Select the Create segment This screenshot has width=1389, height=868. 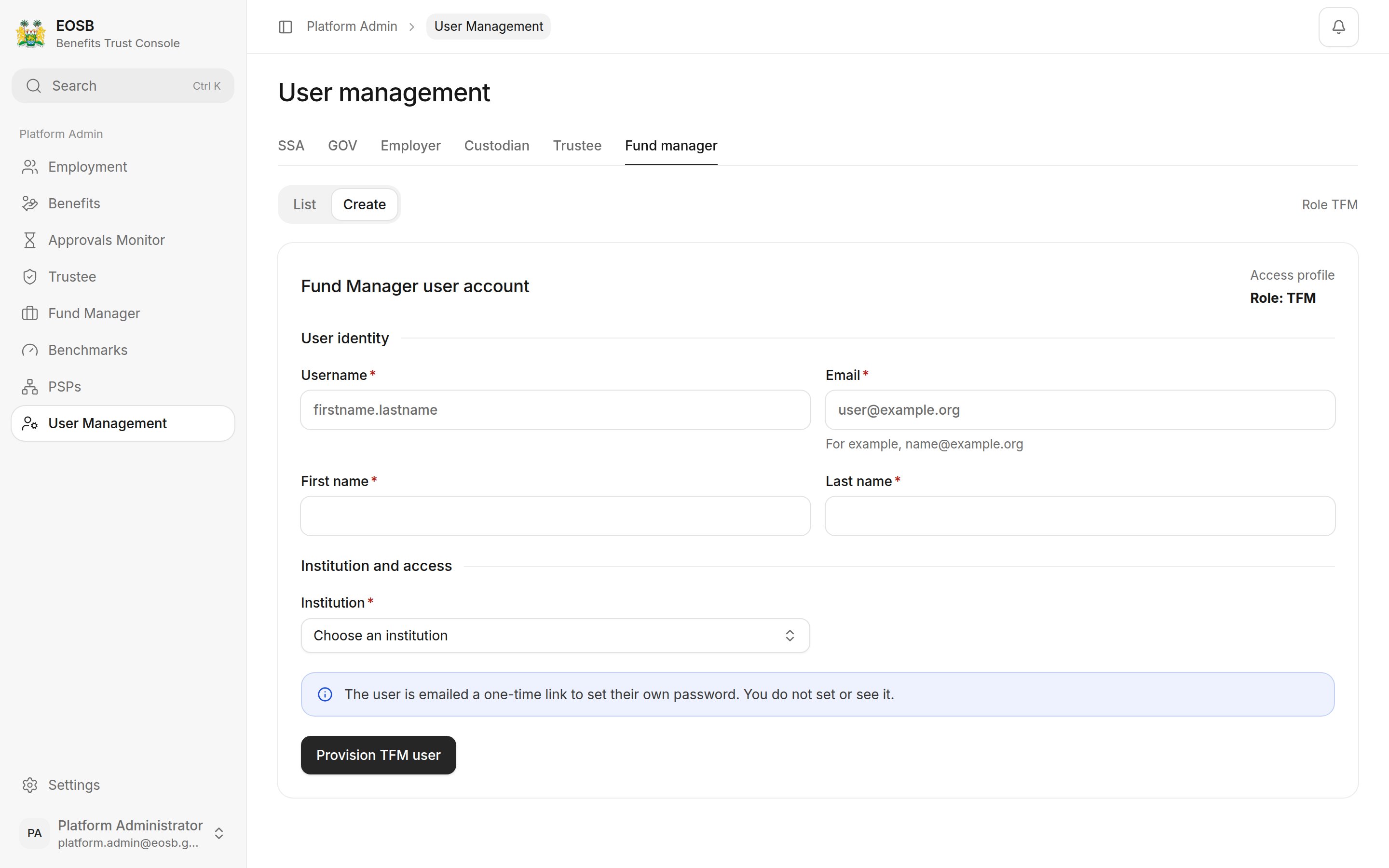[x=365, y=204]
